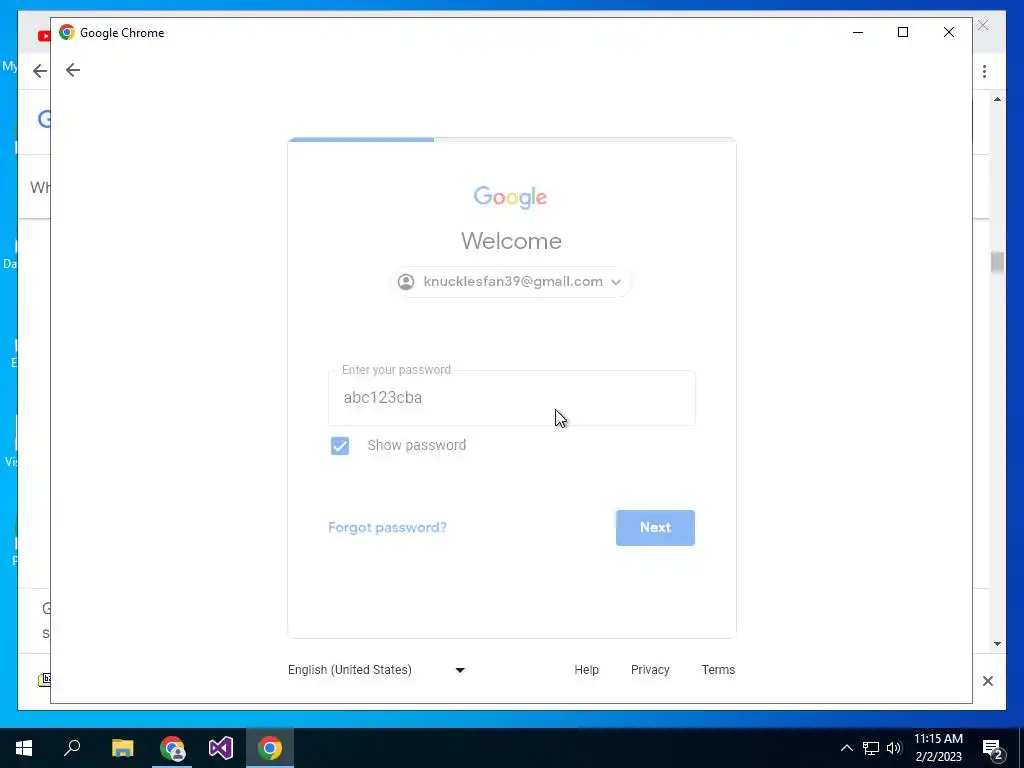This screenshot has height=768, width=1024.
Task: Click the network icon in the system tray
Action: coord(871,748)
